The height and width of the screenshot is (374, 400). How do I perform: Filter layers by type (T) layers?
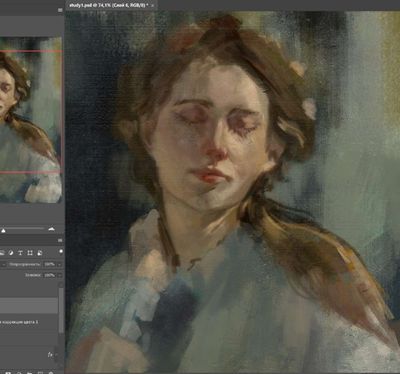[20, 253]
